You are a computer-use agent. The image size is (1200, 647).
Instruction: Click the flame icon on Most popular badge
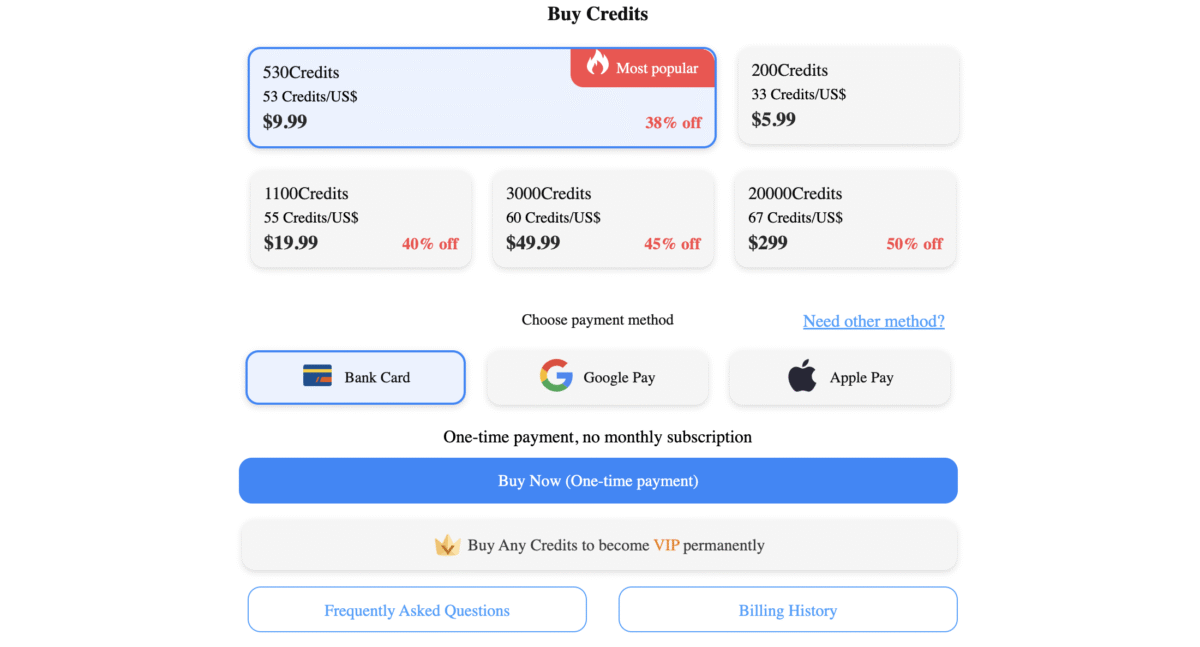coord(598,63)
